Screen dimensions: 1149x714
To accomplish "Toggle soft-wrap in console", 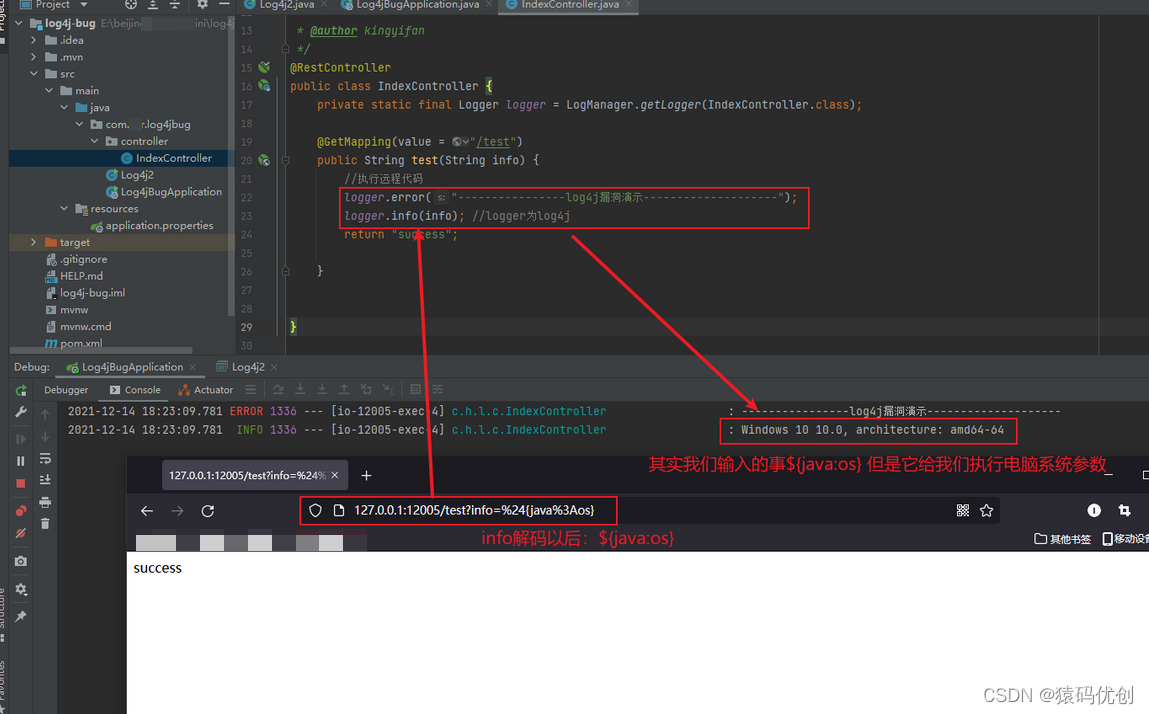I will point(45,458).
